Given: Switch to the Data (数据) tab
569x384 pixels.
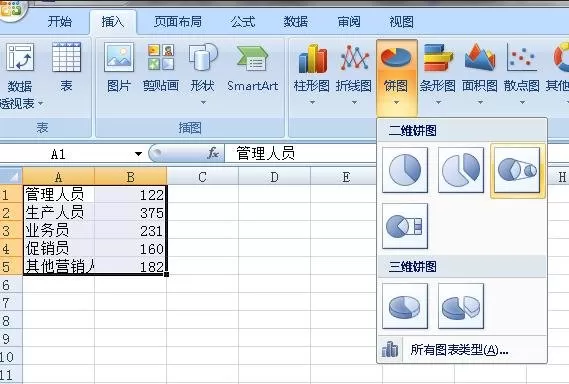Looking at the screenshot, I should (296, 22).
